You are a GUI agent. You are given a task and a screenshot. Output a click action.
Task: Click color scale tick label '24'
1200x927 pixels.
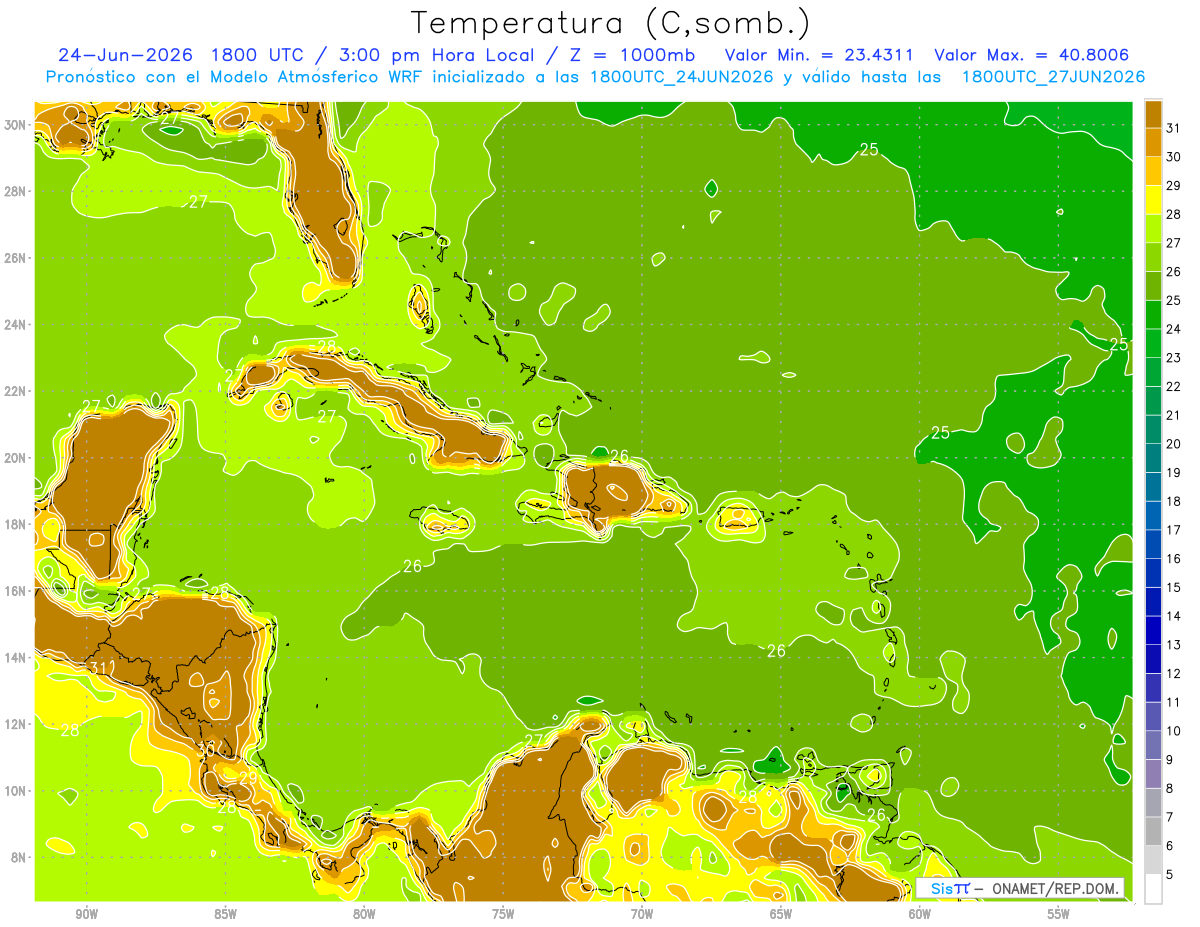pos(1174,329)
